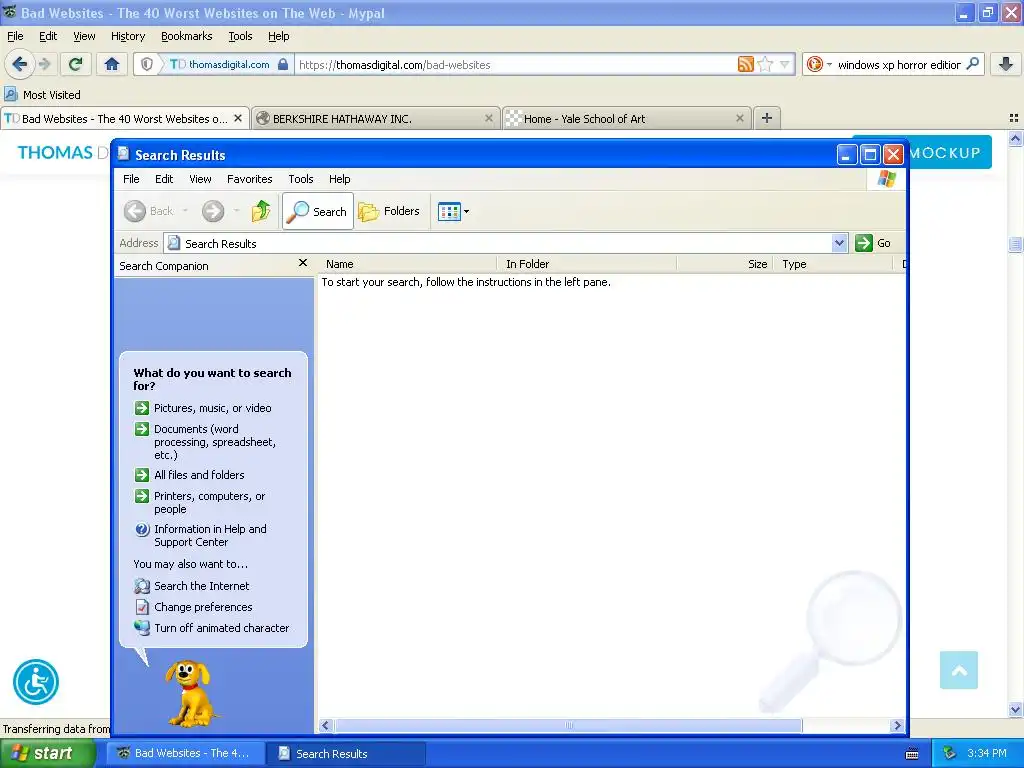Open the Most Visited bookmarks folder

42,95
